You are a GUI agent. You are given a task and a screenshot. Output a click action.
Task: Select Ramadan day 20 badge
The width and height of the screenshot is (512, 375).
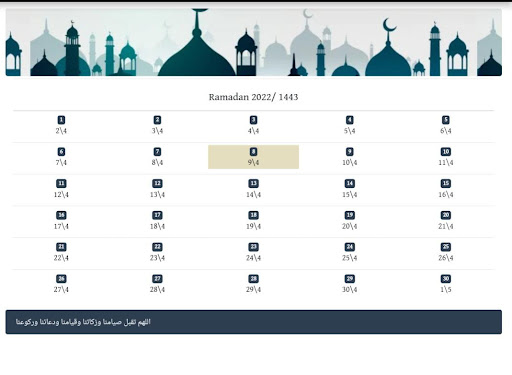(x=446, y=215)
